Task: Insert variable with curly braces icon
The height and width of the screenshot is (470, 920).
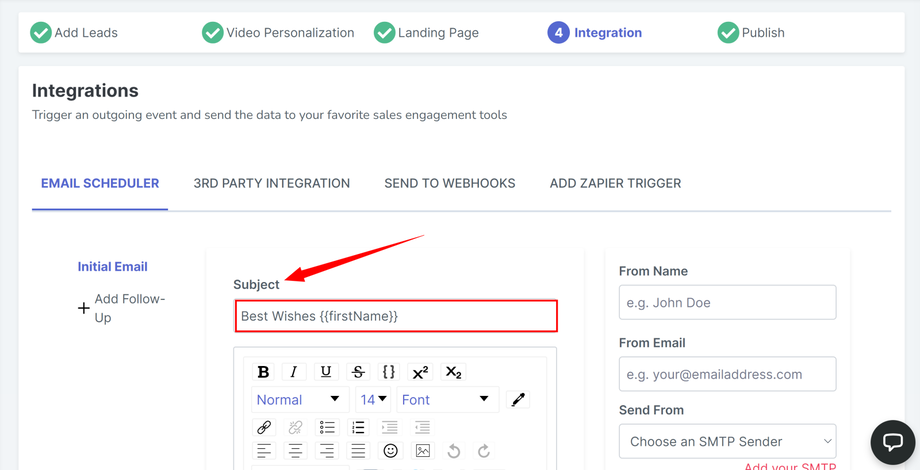Action: coord(389,372)
